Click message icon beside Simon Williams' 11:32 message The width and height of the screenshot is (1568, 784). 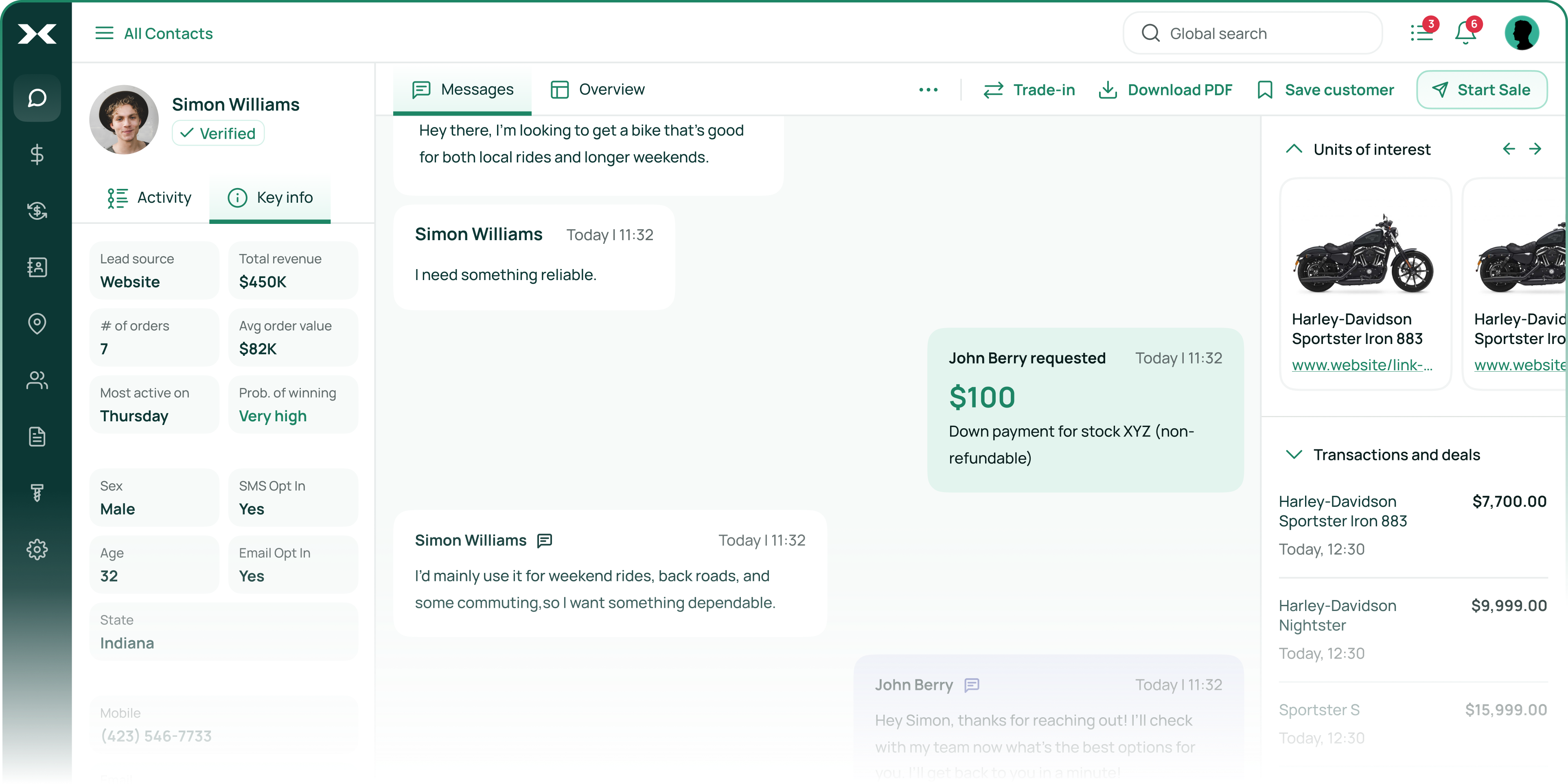point(544,540)
